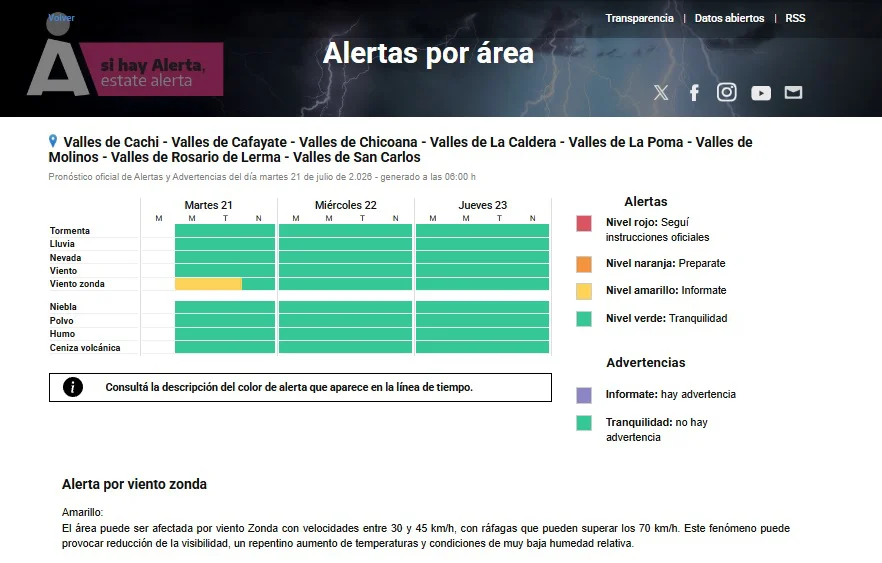Click the green Lluvia bar under Martes 21
Viewport: 882px width, 563px height.
(225, 244)
